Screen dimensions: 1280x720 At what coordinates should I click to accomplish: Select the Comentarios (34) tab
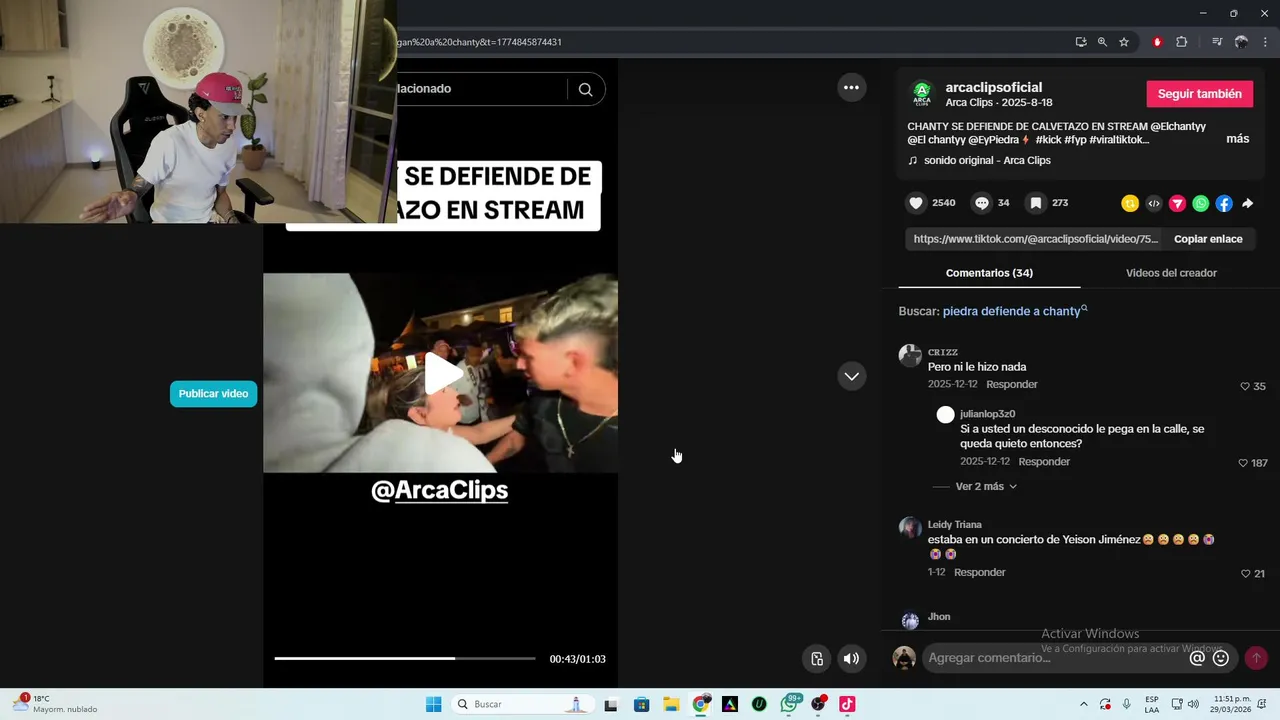(x=989, y=273)
